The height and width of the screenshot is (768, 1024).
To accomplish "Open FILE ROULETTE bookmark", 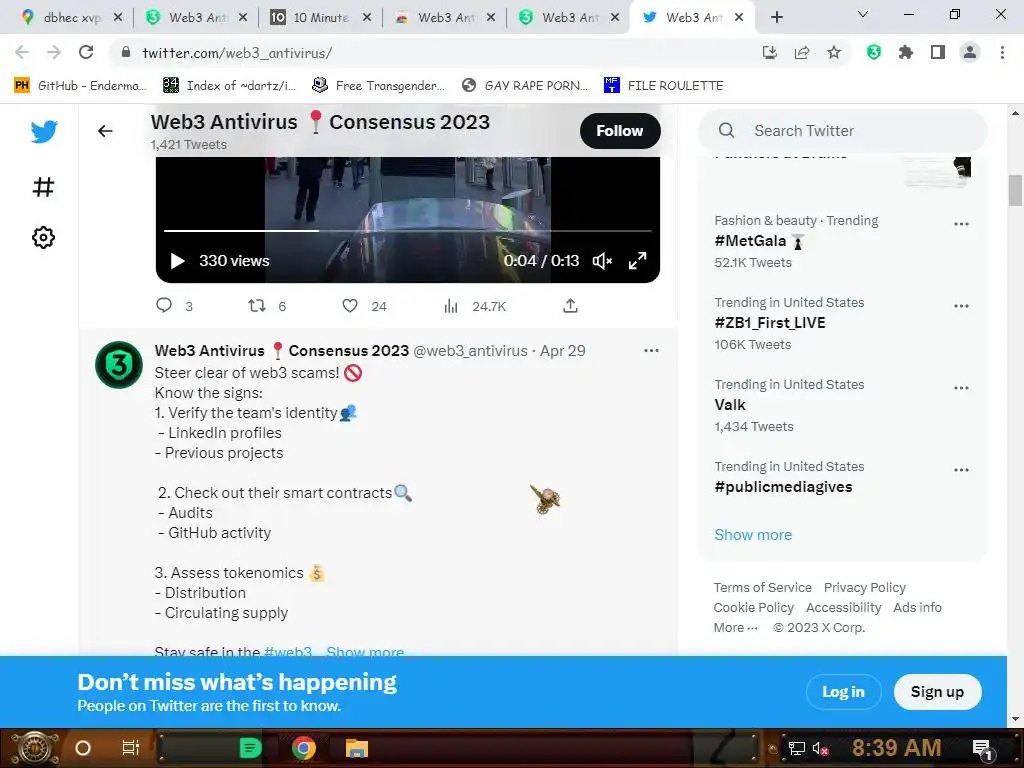I will click(x=664, y=86).
